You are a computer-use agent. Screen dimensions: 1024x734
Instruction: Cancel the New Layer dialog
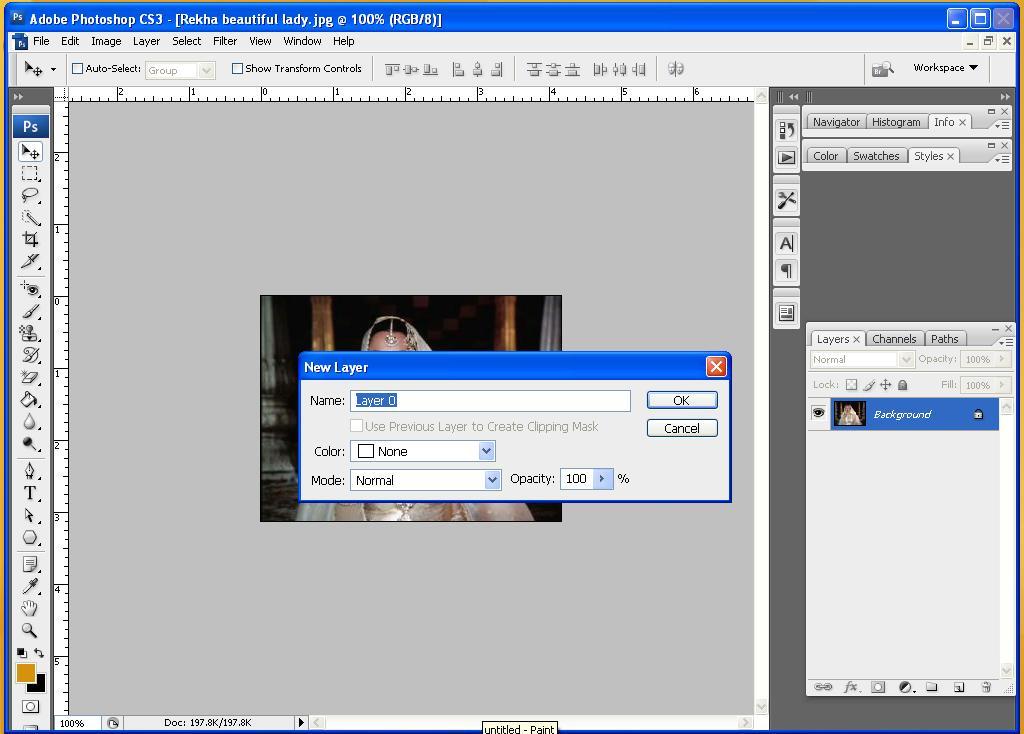682,427
